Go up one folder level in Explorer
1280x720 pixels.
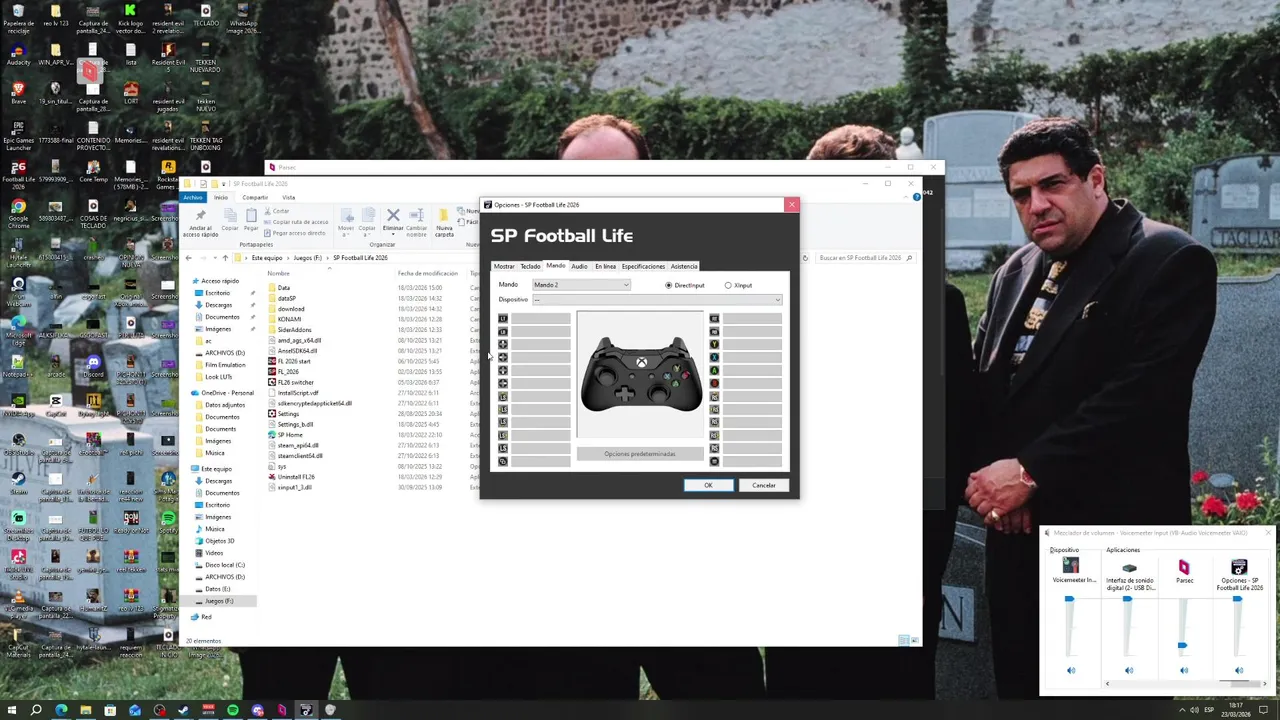point(225,258)
